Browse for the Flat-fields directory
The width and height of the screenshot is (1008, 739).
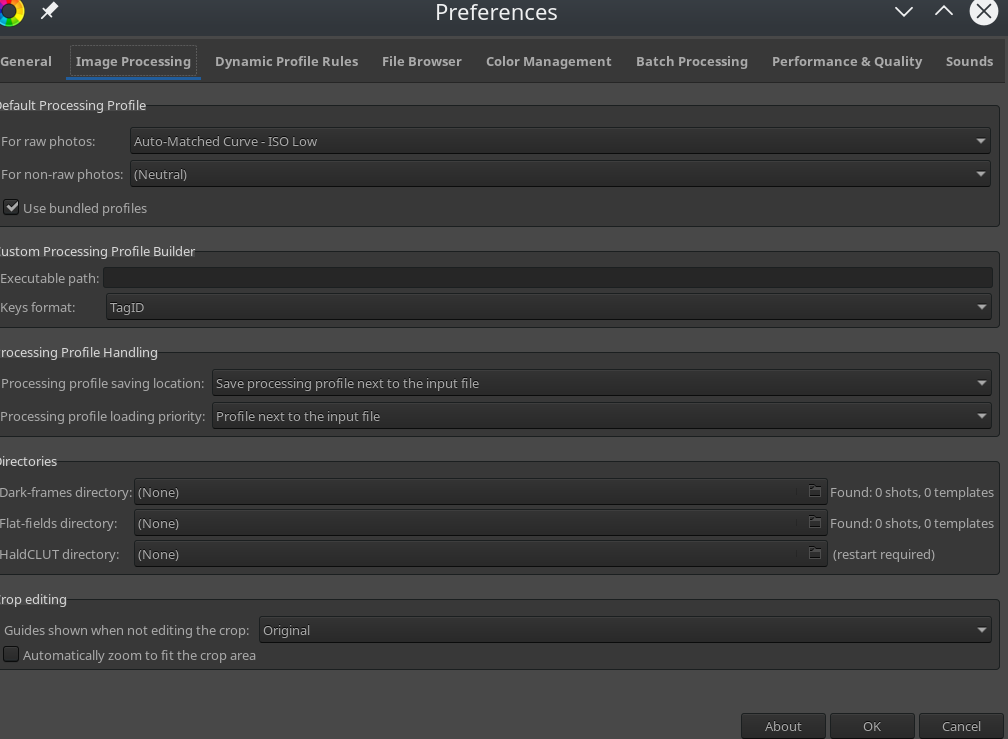click(814, 522)
